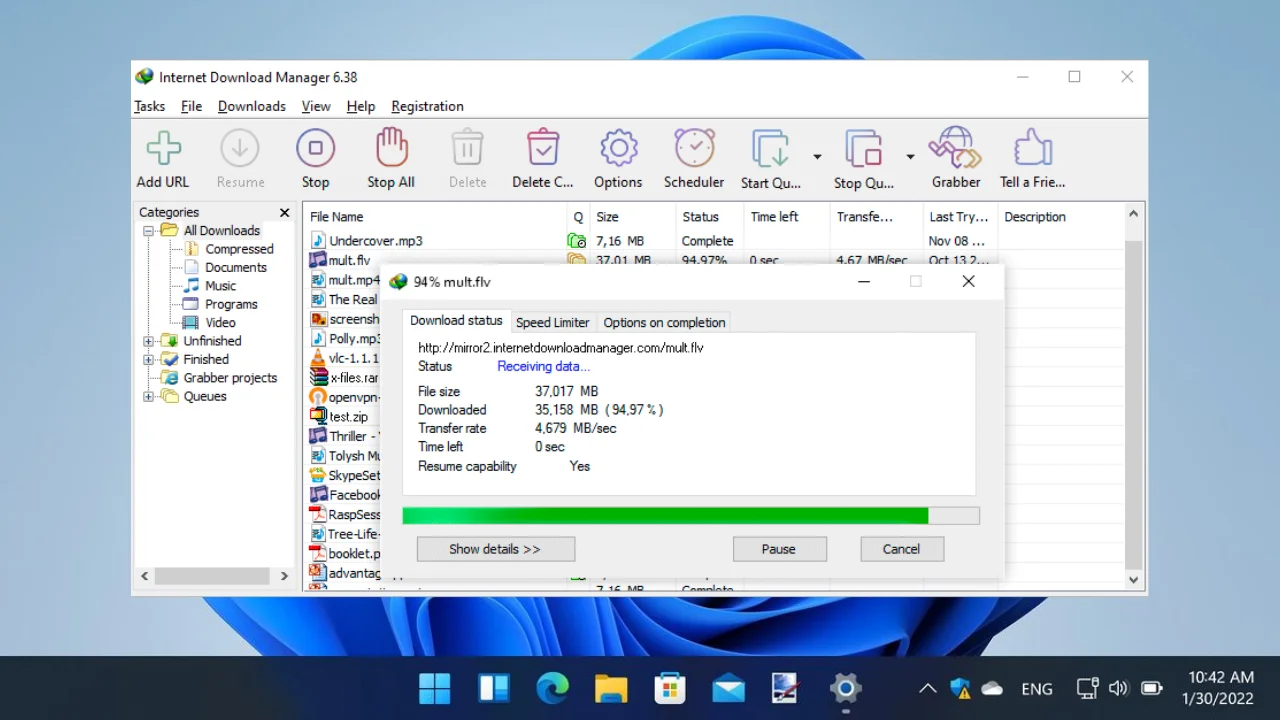Select the Programs category
Image resolution: width=1280 pixels, height=720 pixels.
click(x=231, y=304)
